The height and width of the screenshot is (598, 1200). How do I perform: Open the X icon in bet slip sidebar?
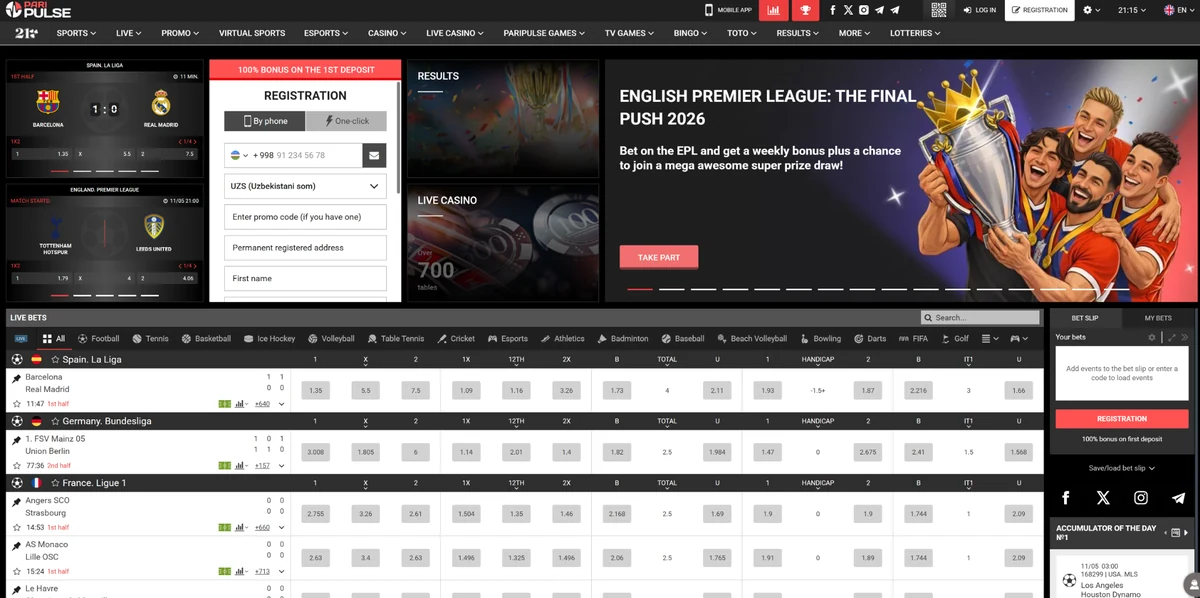pyautogui.click(x=1103, y=497)
